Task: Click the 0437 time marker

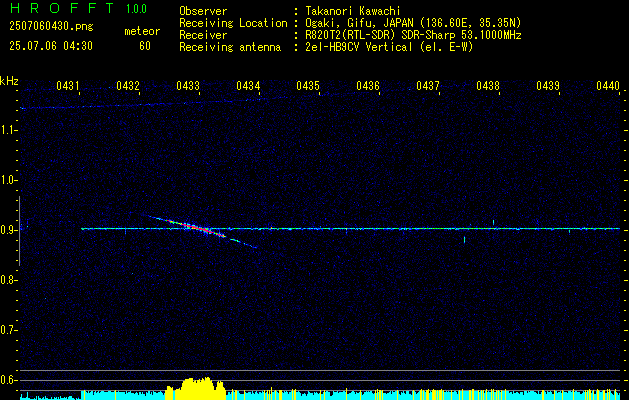Action: click(428, 85)
